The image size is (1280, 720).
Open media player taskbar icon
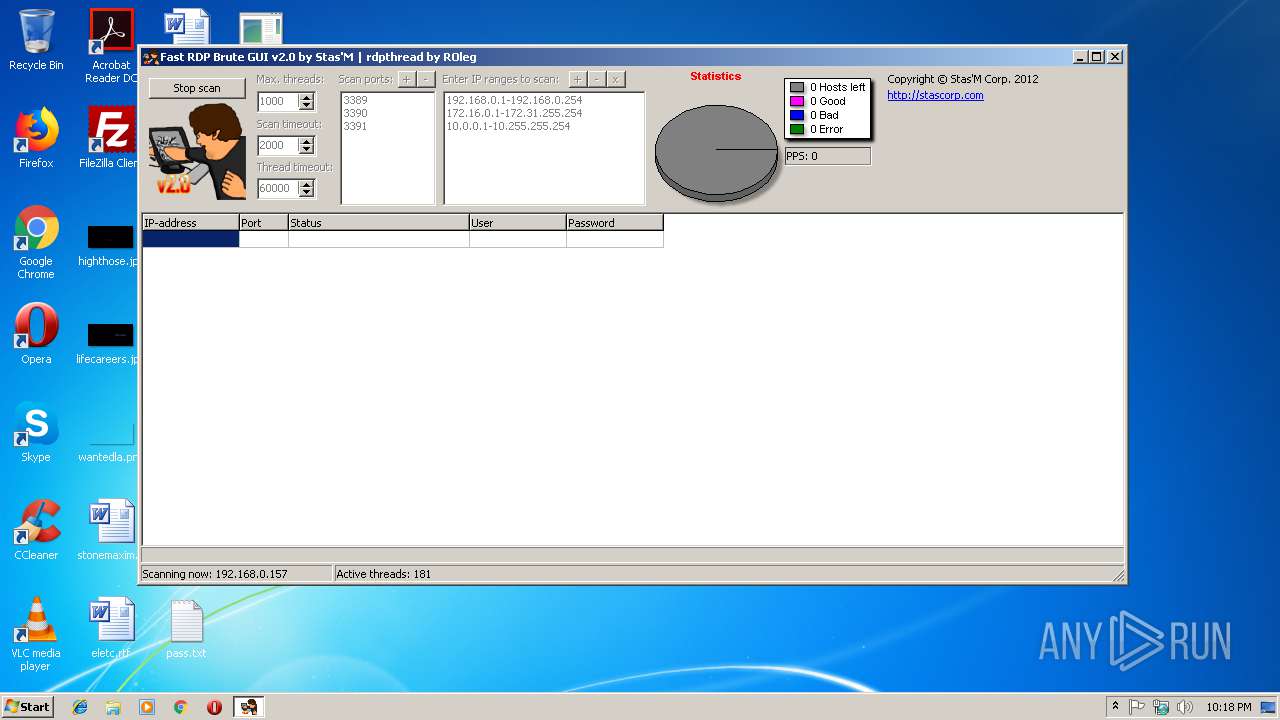(x=147, y=707)
